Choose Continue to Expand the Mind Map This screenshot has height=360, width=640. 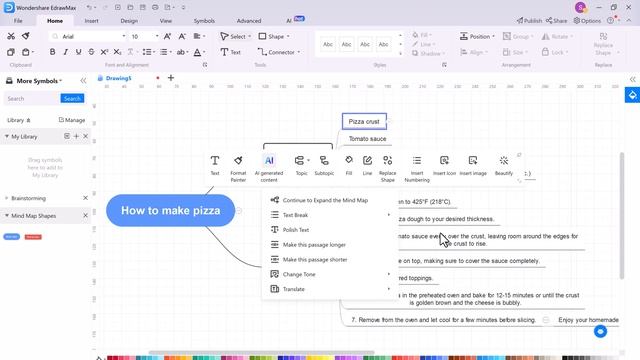point(330,200)
